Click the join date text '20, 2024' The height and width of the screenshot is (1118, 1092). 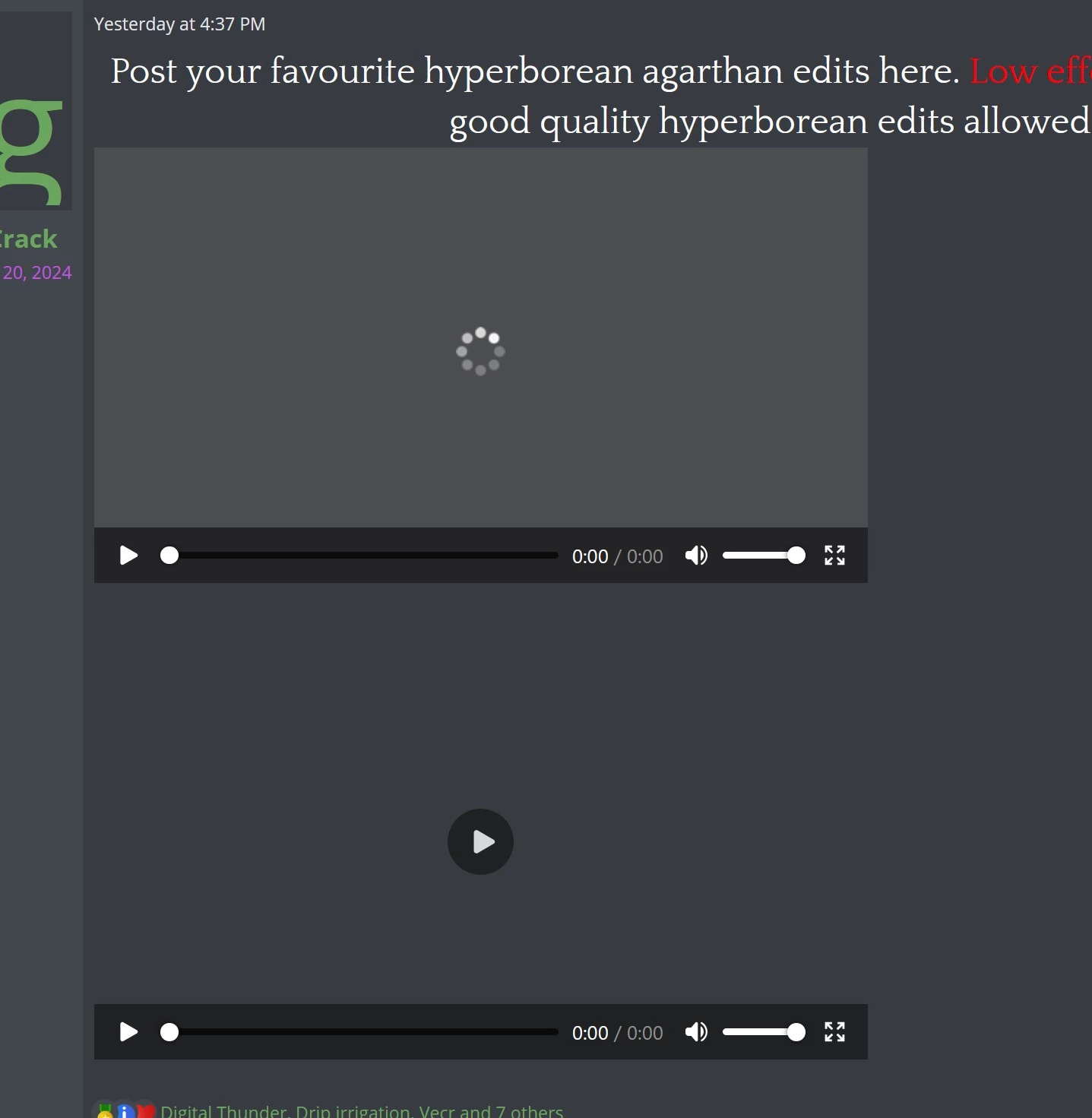tap(37, 273)
